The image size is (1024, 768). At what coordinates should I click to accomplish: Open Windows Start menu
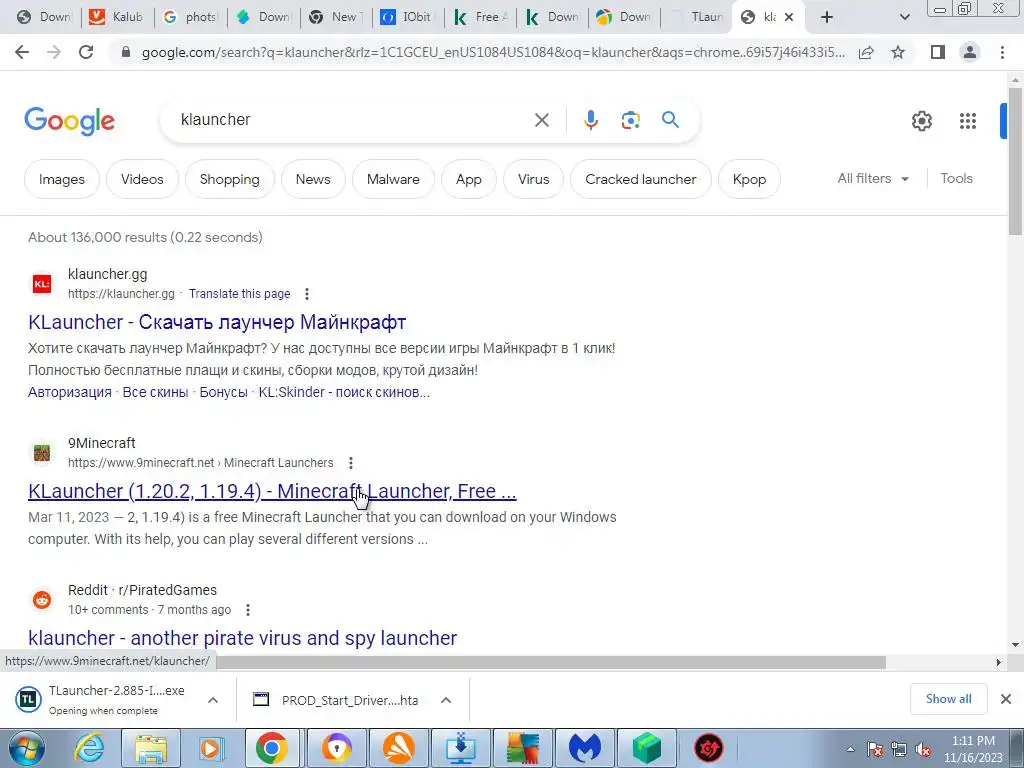pyautogui.click(x=25, y=748)
